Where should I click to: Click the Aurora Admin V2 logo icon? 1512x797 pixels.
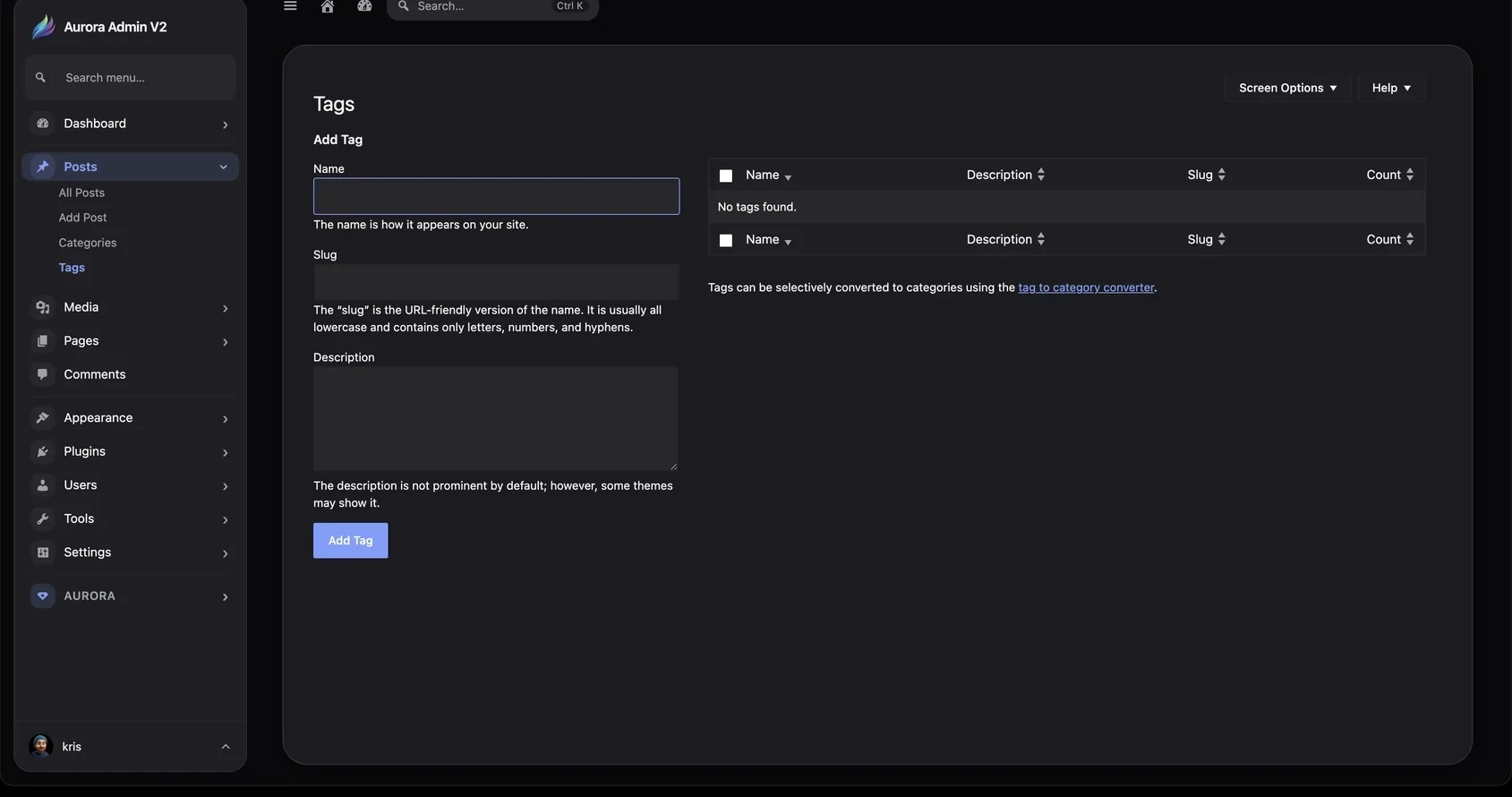tap(43, 27)
